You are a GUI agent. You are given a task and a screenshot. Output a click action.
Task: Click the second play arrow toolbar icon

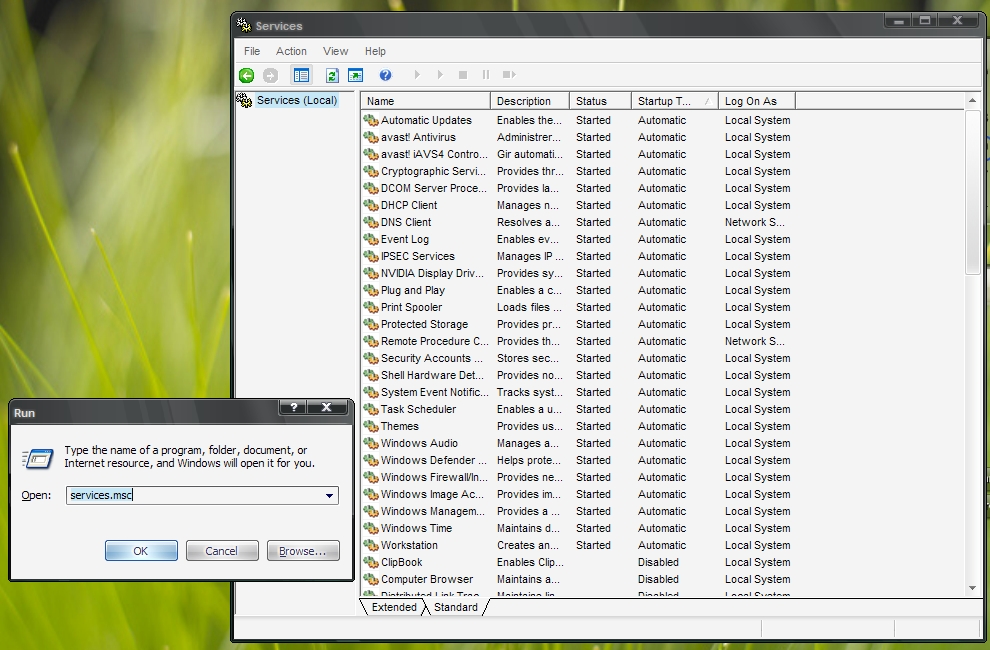coord(440,75)
